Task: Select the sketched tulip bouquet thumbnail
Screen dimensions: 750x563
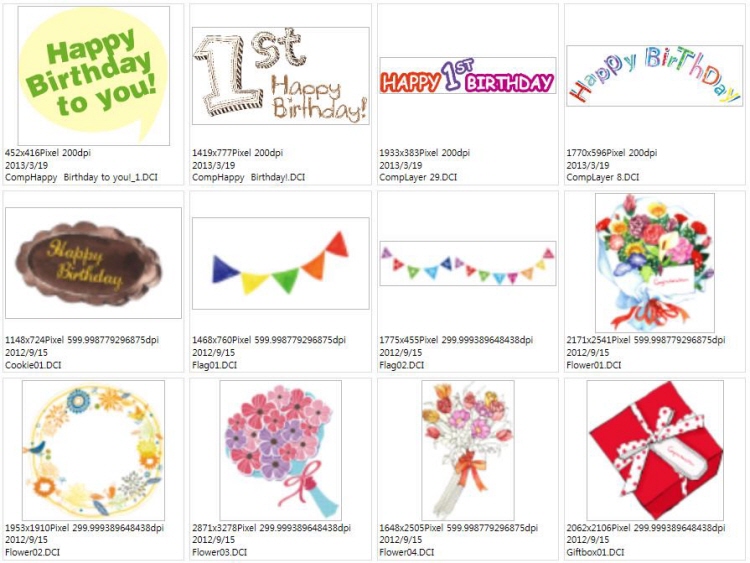Action: pos(468,451)
